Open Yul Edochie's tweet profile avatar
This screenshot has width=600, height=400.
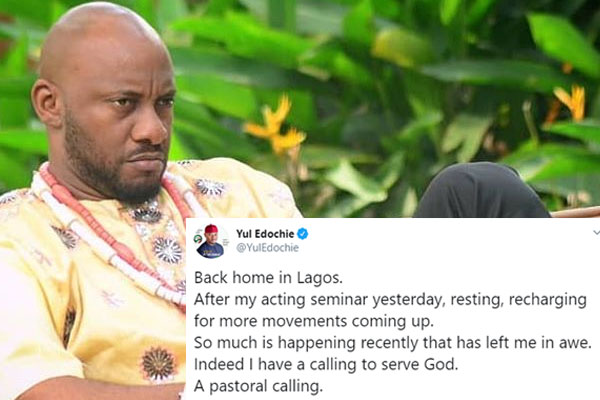210,241
